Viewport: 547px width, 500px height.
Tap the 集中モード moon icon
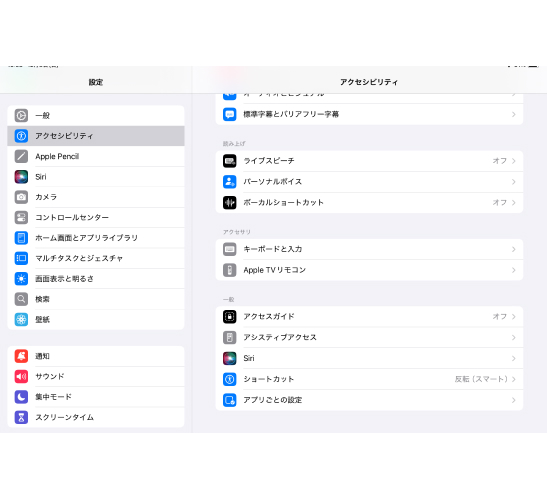[21, 397]
